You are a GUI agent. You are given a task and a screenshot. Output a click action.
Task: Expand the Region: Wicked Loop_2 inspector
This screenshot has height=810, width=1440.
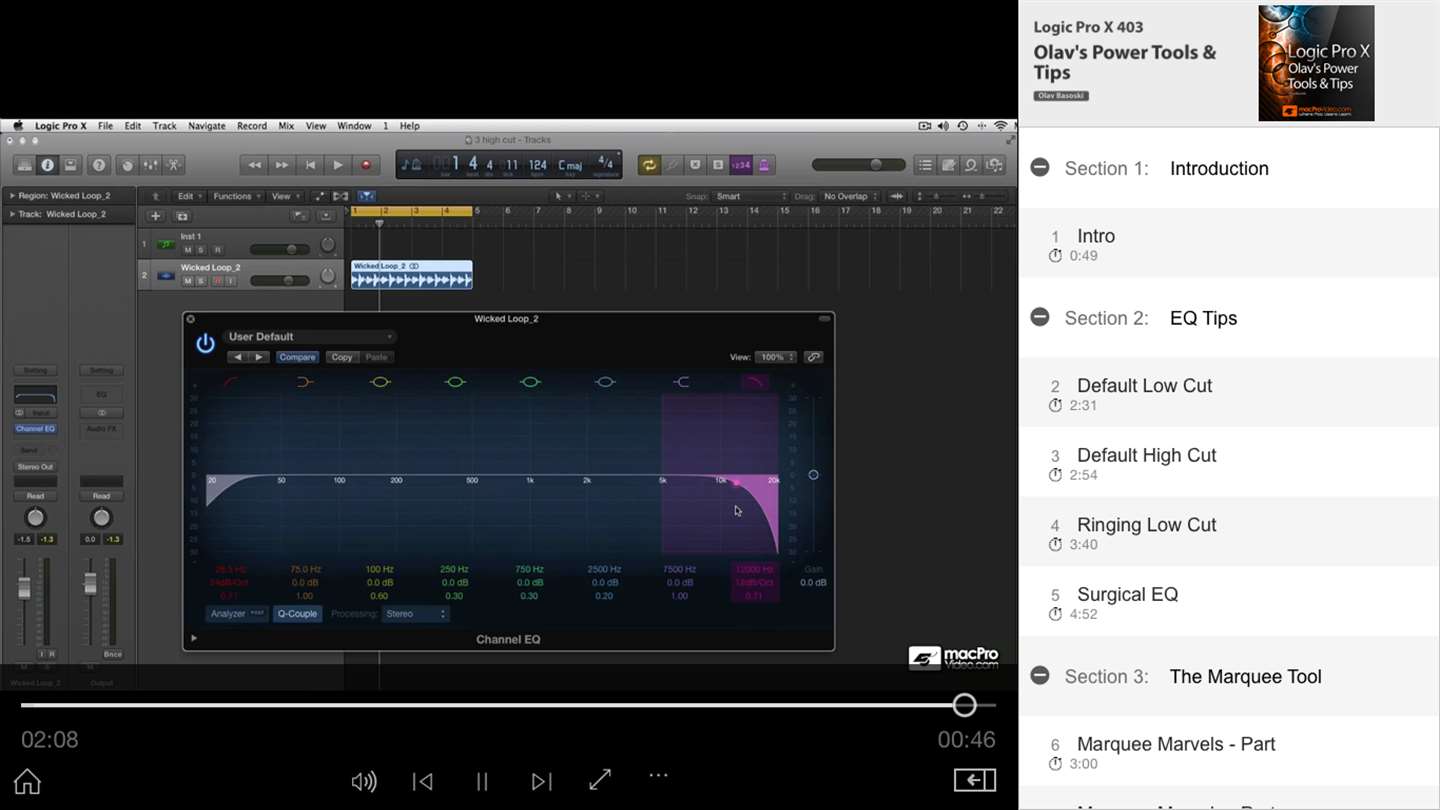pyautogui.click(x=13, y=196)
